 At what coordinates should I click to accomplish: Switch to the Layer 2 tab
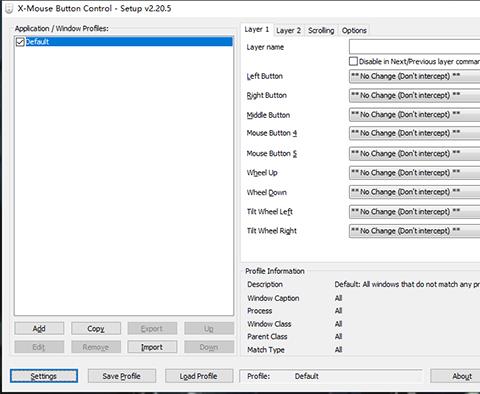(288, 30)
